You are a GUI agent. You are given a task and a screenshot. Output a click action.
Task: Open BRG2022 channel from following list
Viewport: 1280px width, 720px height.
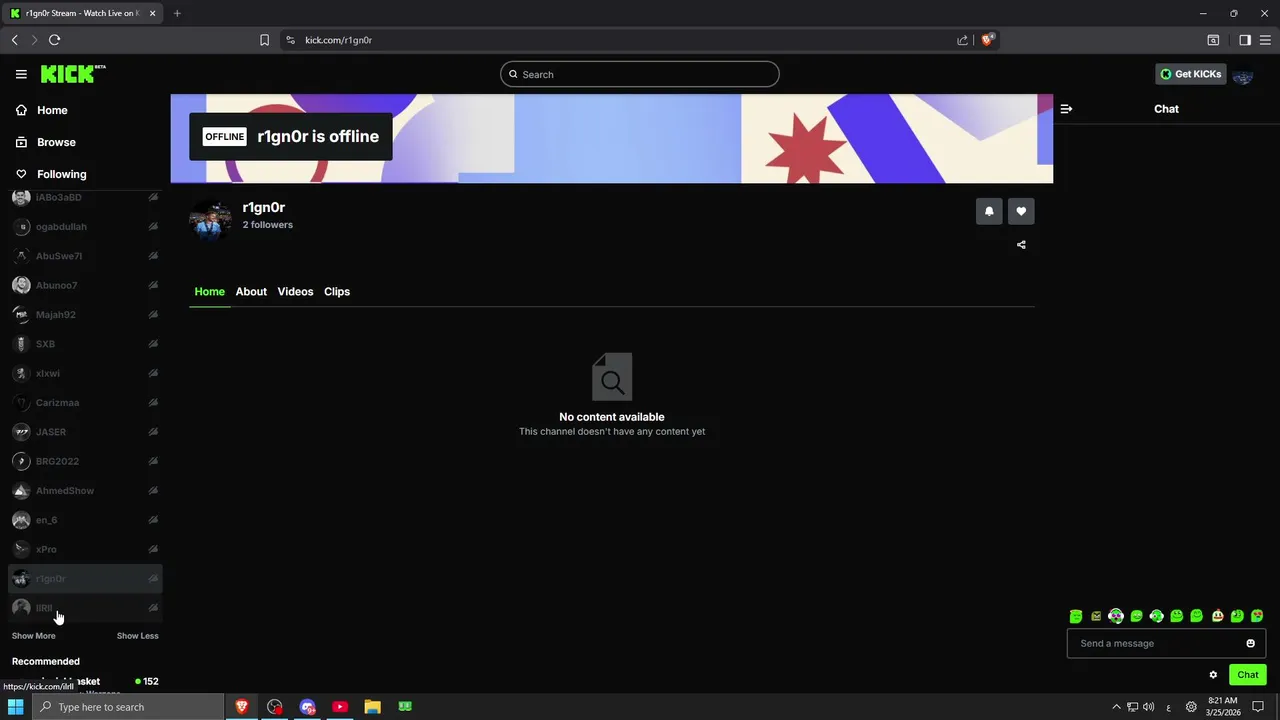tap(85, 461)
